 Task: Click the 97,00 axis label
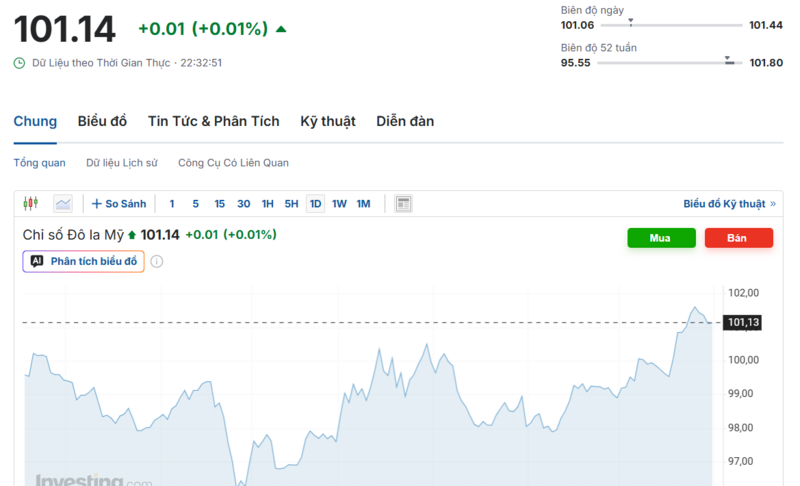point(740,462)
